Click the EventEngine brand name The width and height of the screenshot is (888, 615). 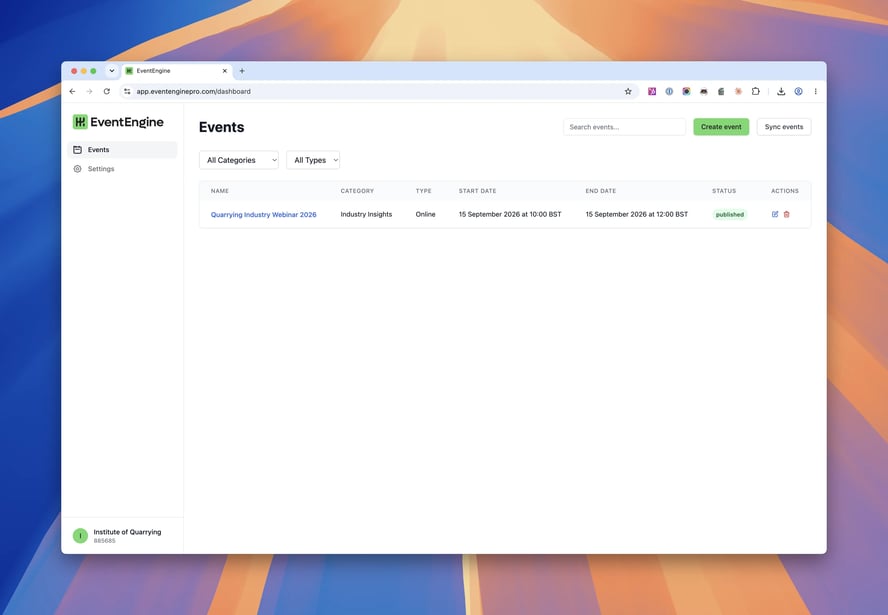(x=127, y=122)
